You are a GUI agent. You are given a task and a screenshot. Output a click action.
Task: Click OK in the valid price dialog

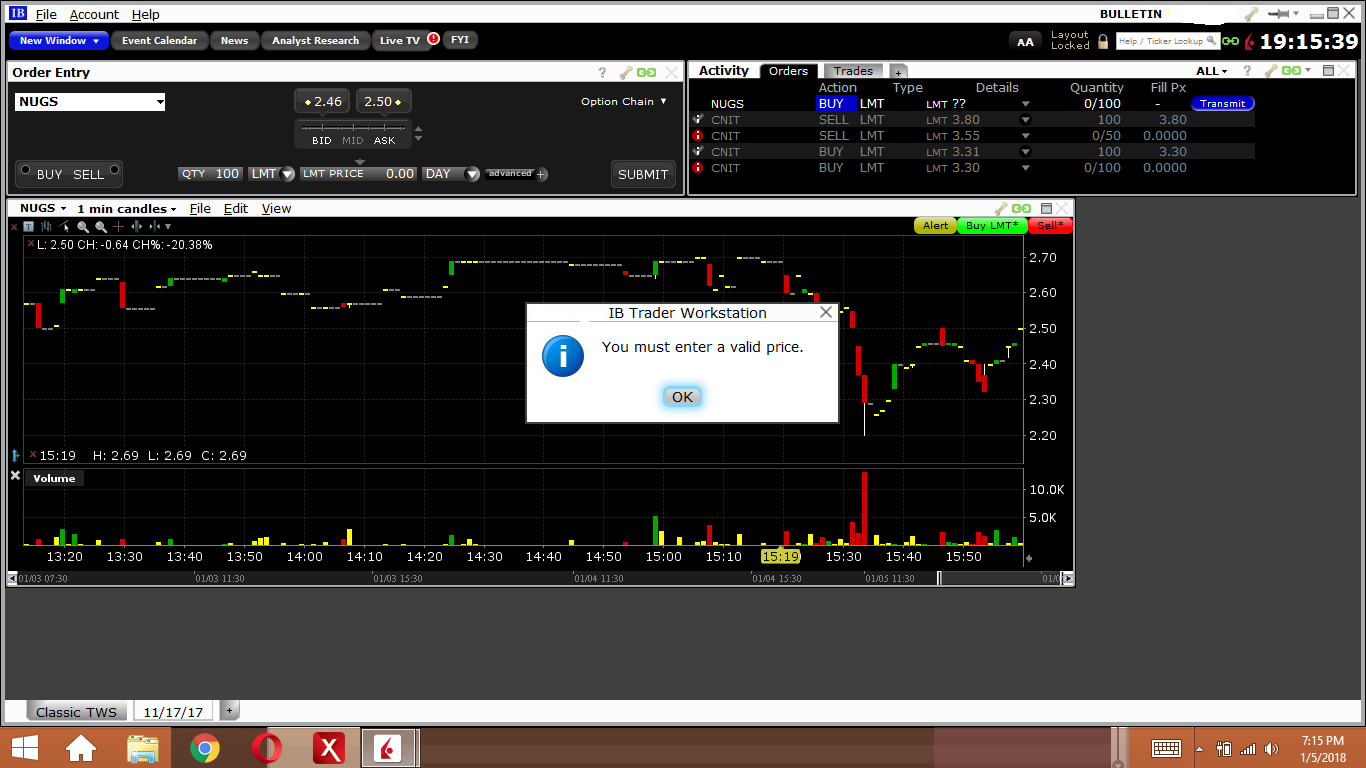coord(682,397)
